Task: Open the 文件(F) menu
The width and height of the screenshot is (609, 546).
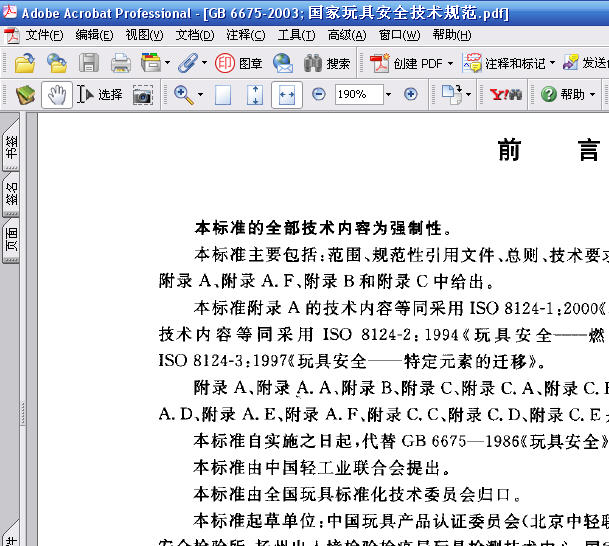Action: [44, 35]
